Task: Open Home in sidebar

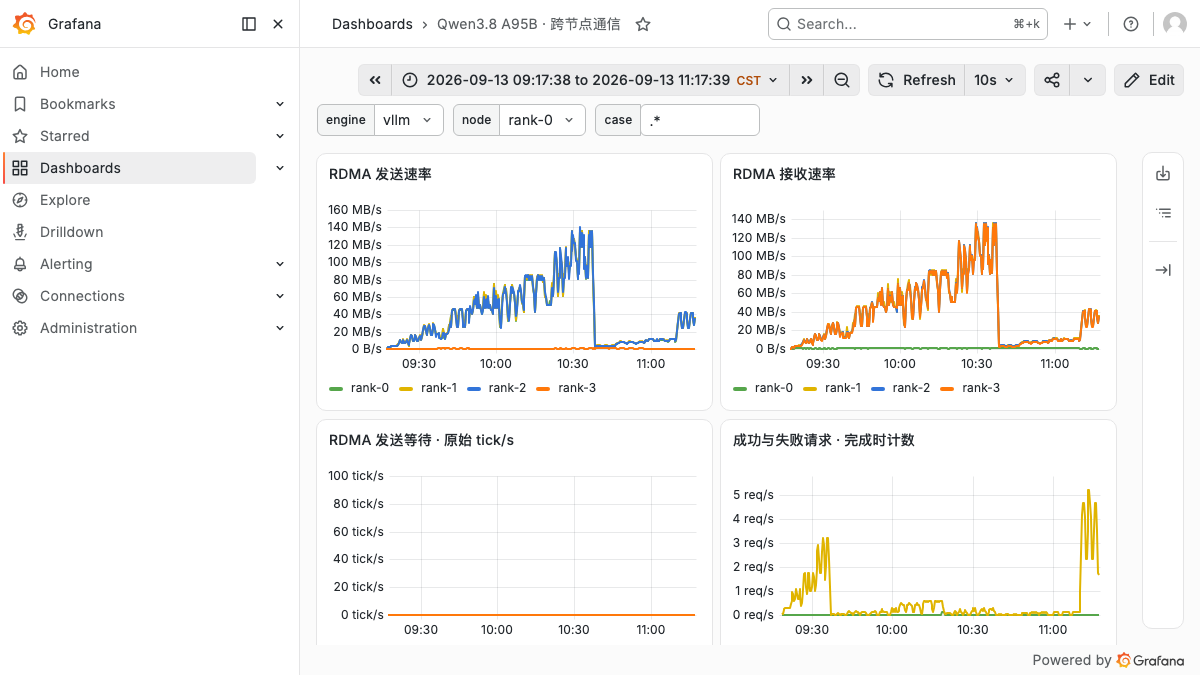Action: click(x=59, y=72)
